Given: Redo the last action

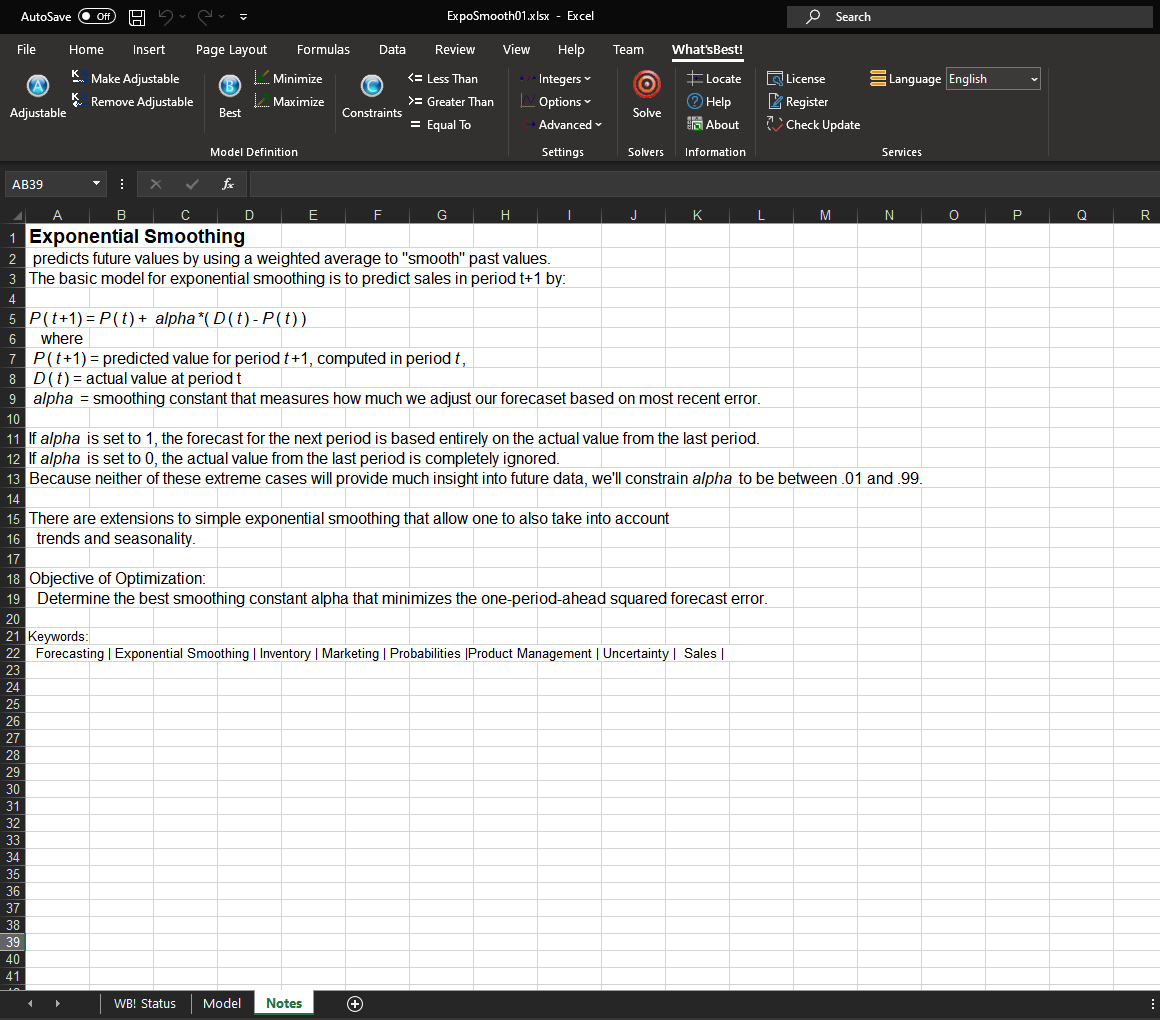Looking at the screenshot, I should pyautogui.click(x=205, y=16).
